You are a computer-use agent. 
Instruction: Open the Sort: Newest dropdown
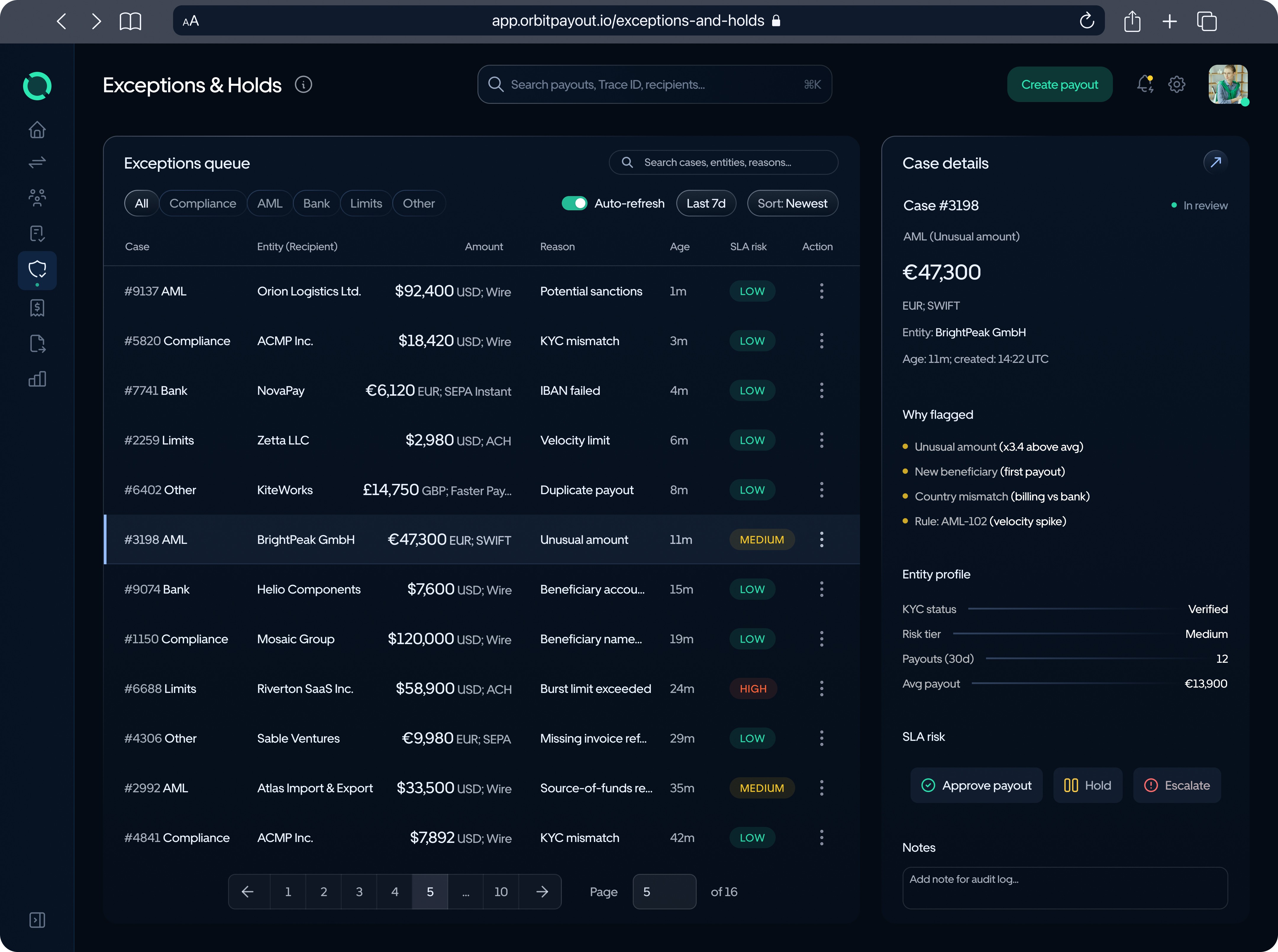[x=792, y=203]
